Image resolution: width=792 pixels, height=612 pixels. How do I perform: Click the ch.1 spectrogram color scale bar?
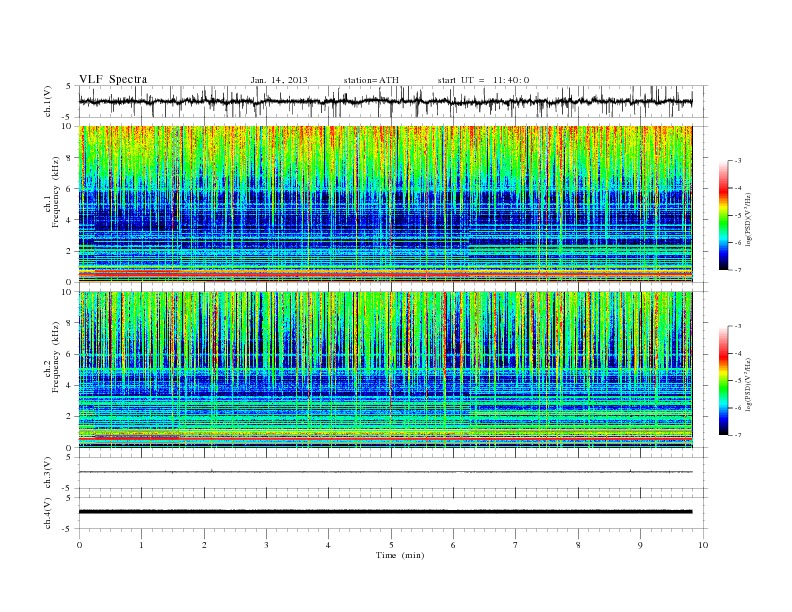(x=723, y=215)
